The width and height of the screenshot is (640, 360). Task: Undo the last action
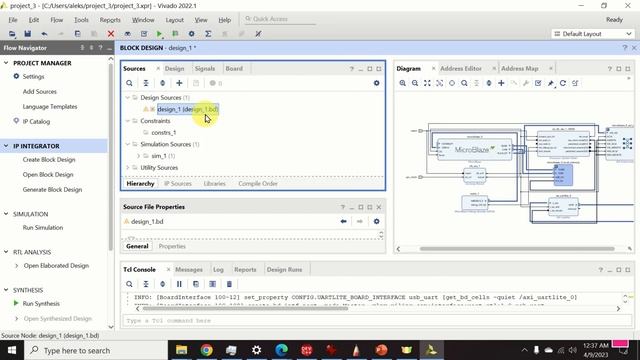click(x=44, y=34)
